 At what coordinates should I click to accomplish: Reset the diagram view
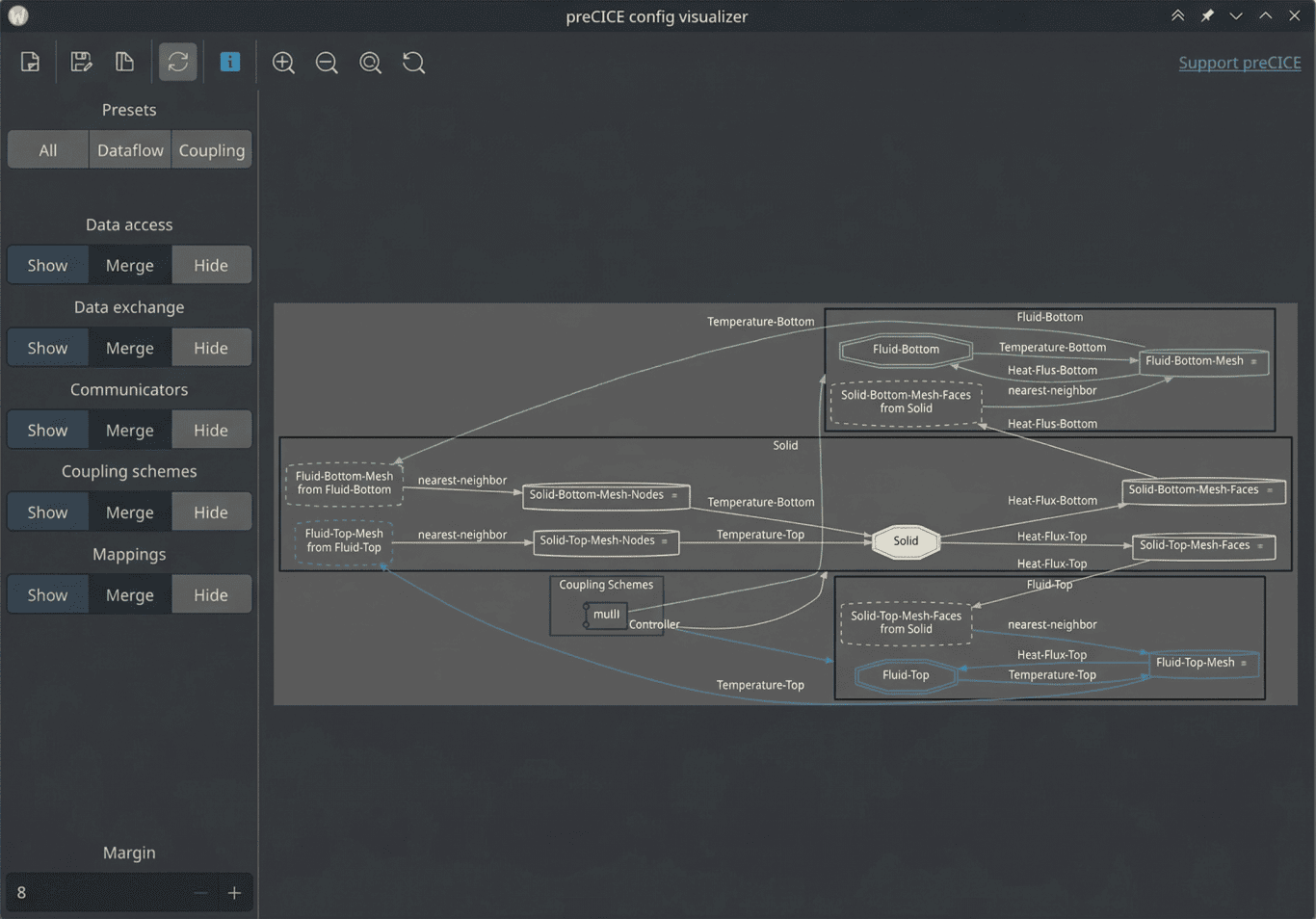click(x=413, y=62)
